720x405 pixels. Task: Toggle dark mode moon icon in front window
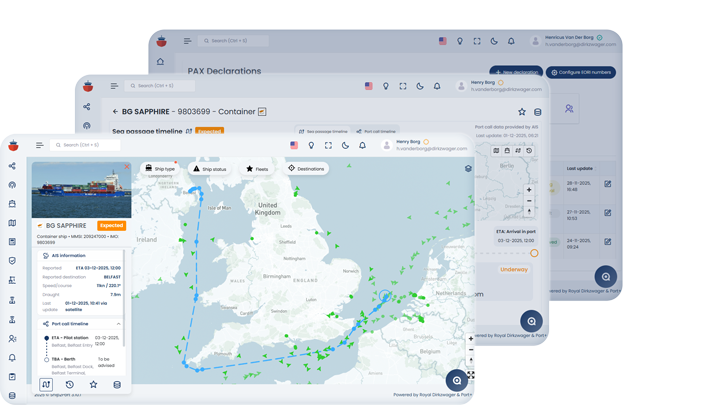click(x=345, y=145)
